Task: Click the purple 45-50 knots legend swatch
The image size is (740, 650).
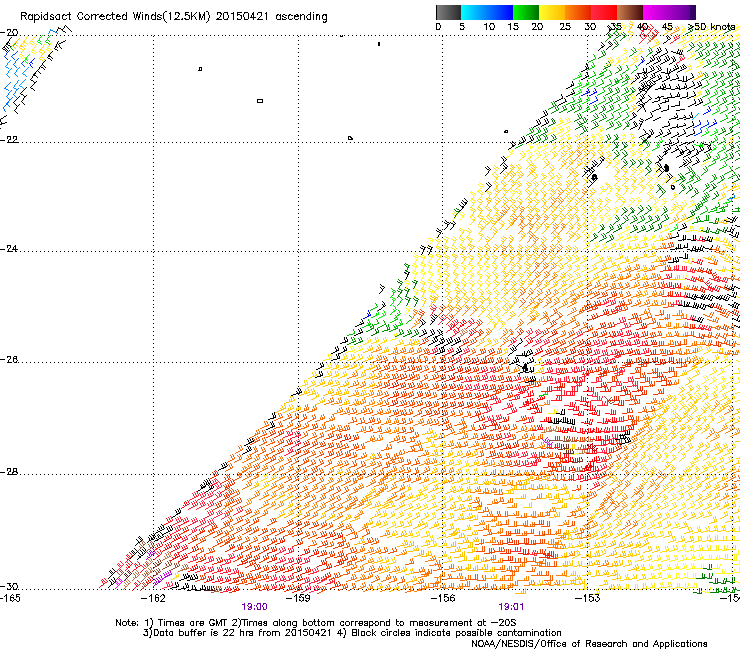Action: point(682,12)
